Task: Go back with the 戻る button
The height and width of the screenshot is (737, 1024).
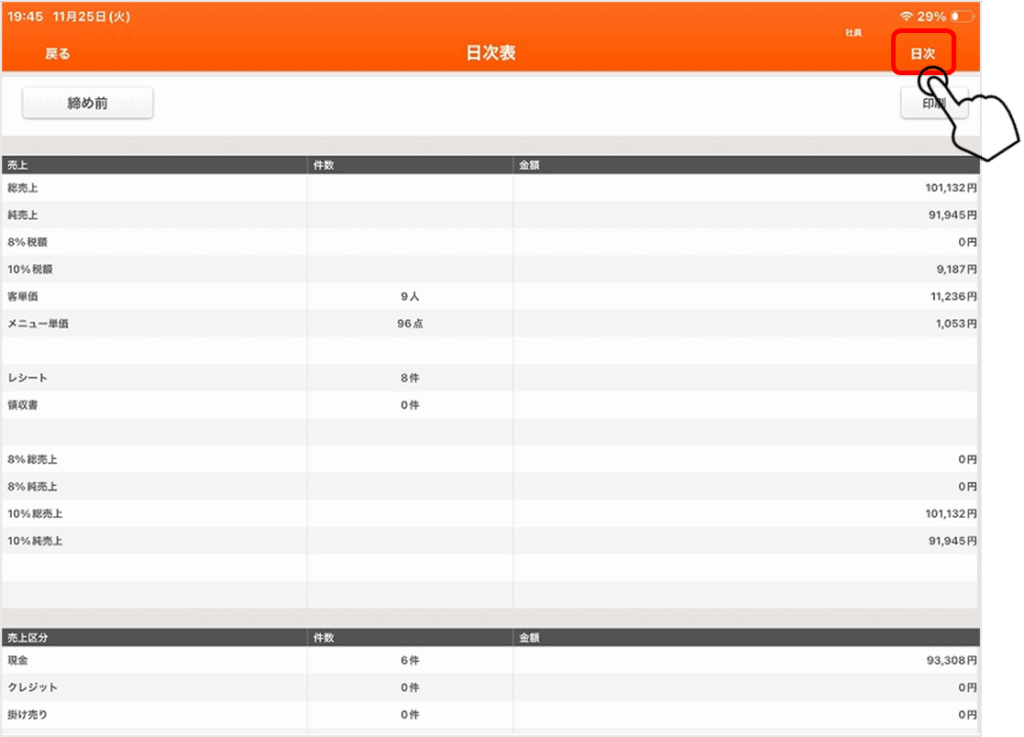Action: point(58,54)
